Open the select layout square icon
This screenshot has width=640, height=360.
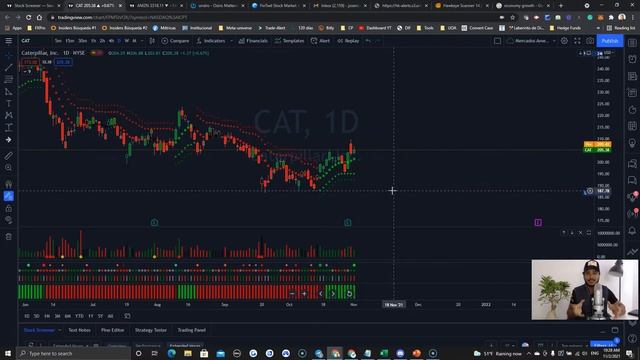point(497,41)
